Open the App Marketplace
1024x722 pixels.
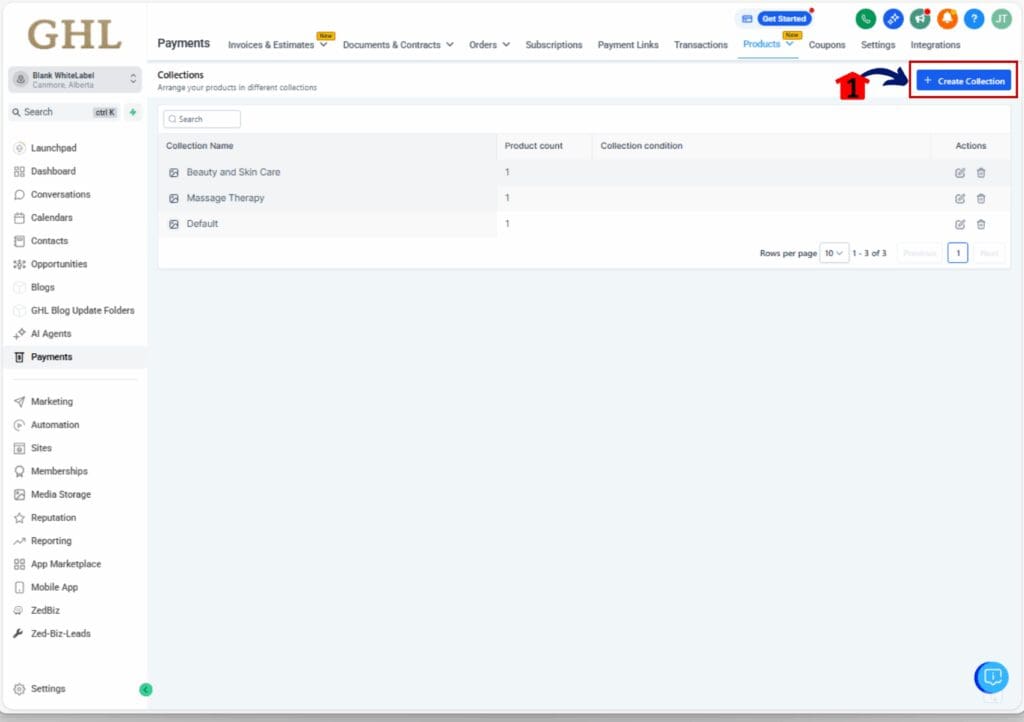(66, 563)
